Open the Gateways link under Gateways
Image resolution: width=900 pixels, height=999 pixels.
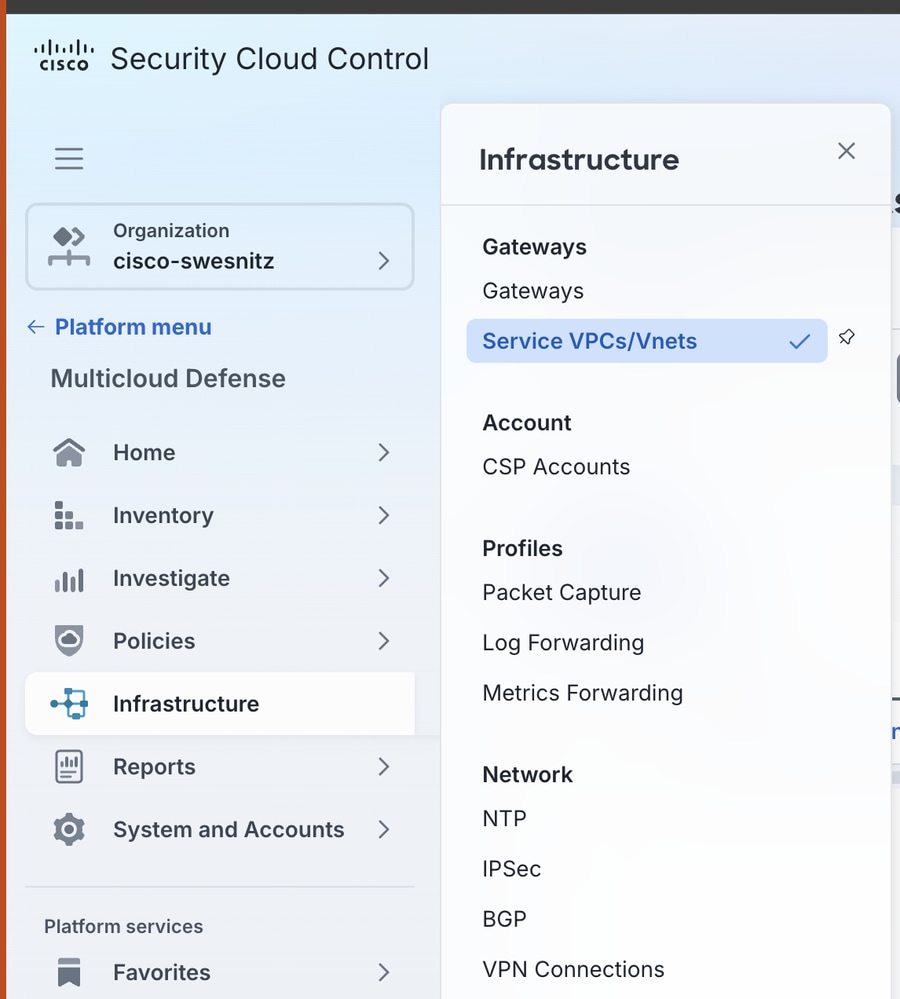(x=533, y=291)
